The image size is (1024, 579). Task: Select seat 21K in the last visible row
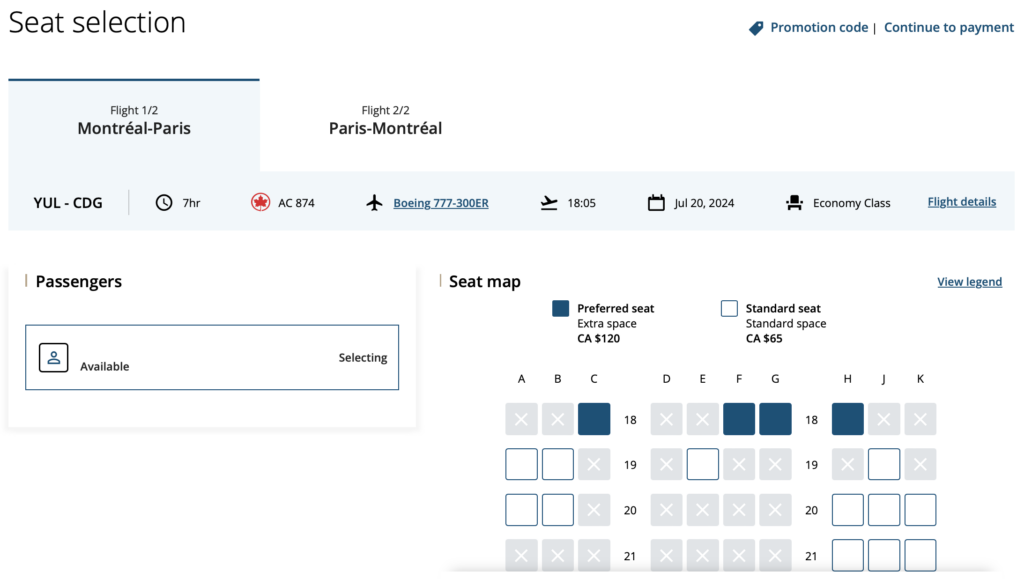pos(920,555)
